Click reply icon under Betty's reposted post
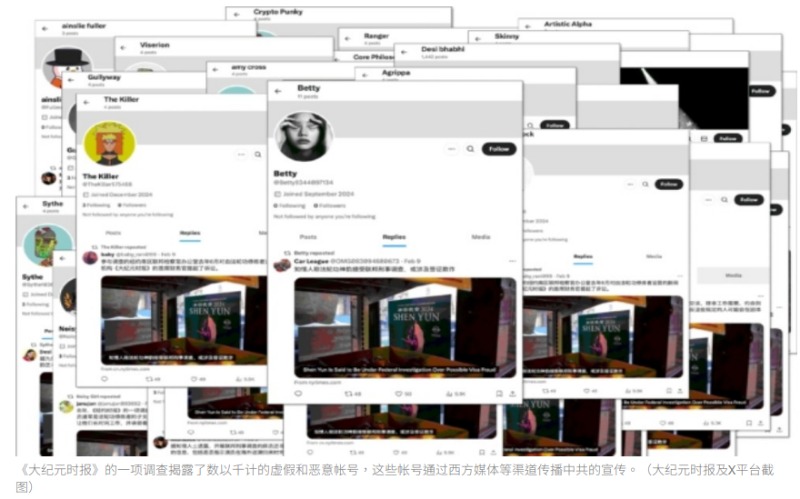Image resolution: width=800 pixels, height=499 pixels. tap(298, 393)
